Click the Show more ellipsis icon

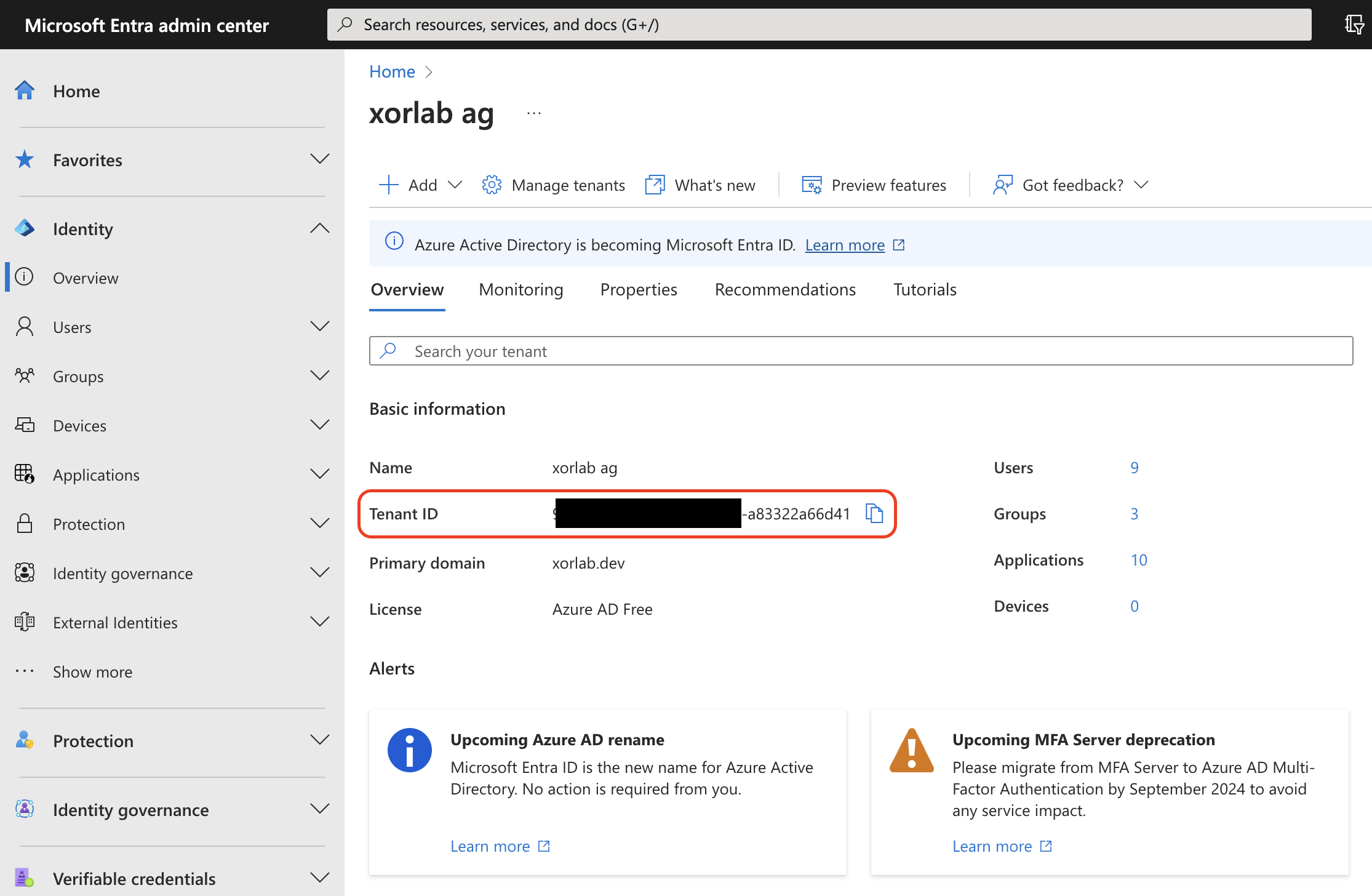tap(25, 671)
